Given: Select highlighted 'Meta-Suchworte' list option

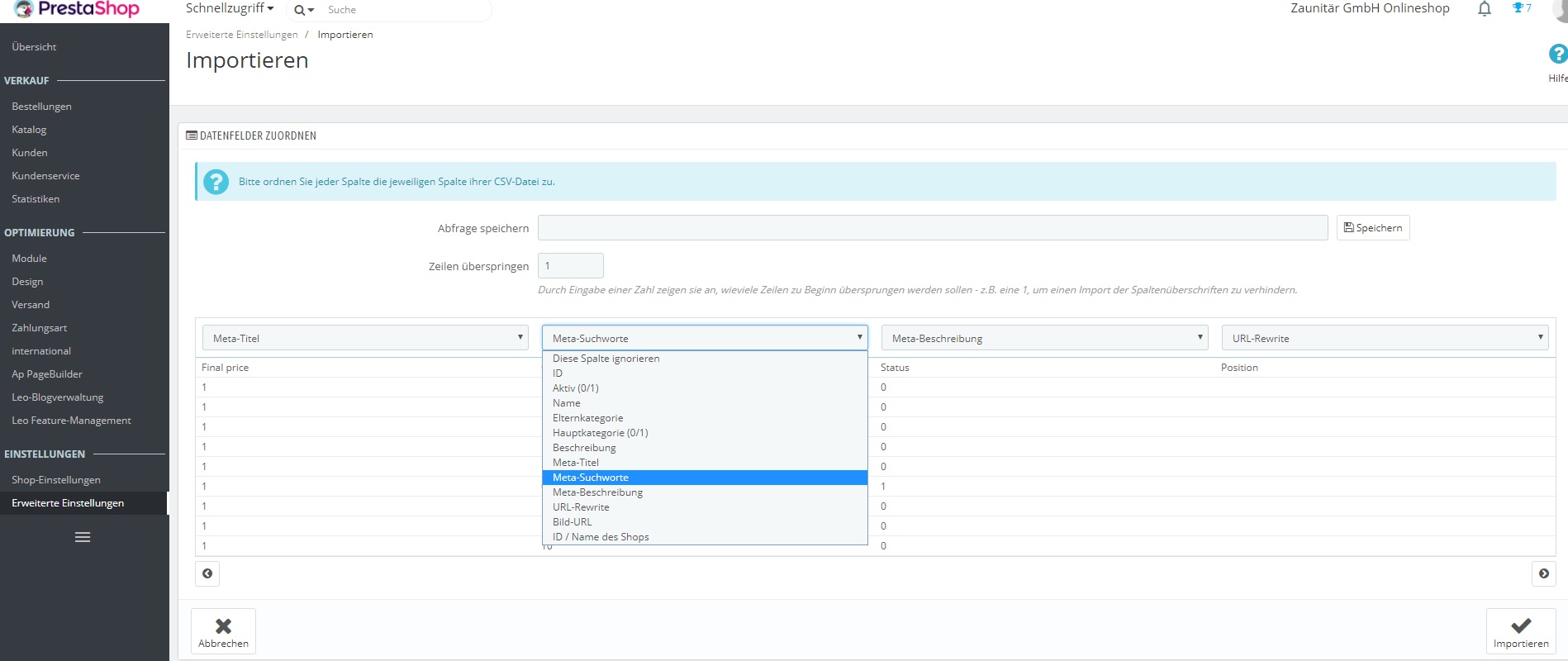Looking at the screenshot, I should coord(705,478).
